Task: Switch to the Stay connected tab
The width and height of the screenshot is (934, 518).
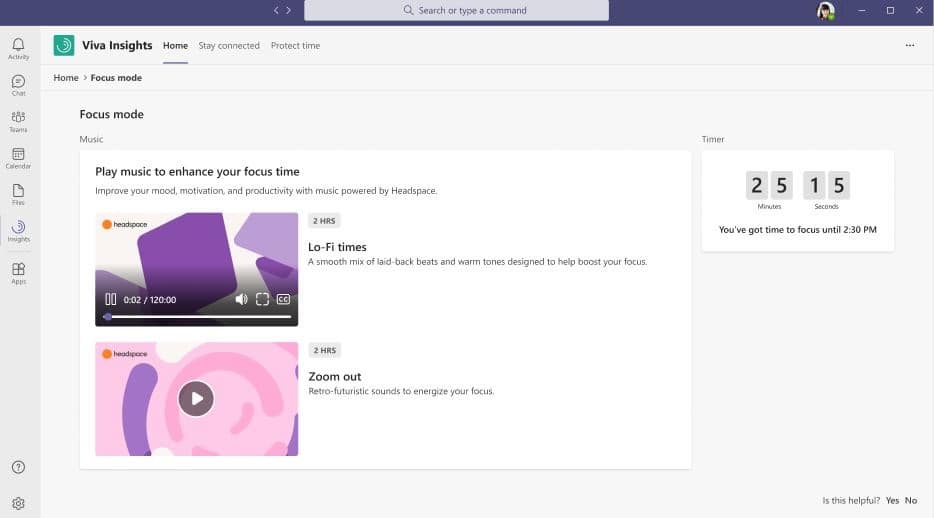Action: [229, 45]
